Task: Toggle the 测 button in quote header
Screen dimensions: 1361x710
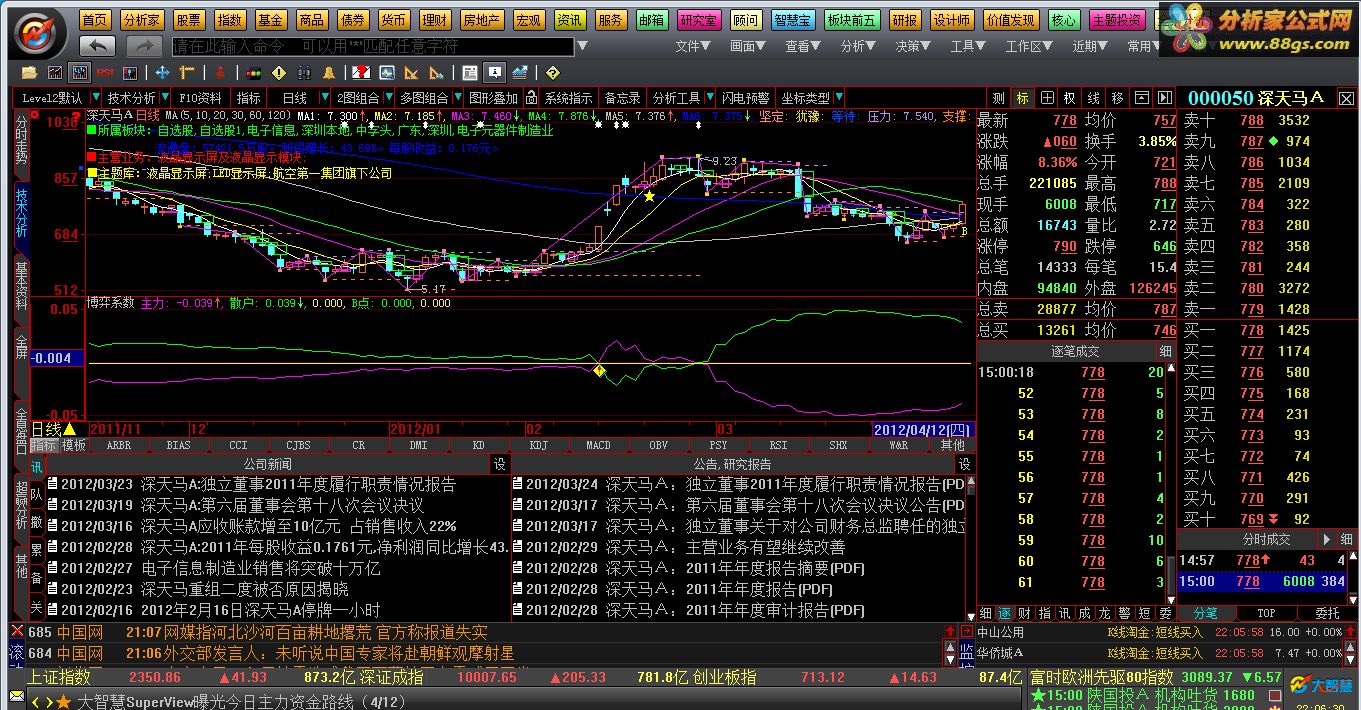Action: (998, 98)
